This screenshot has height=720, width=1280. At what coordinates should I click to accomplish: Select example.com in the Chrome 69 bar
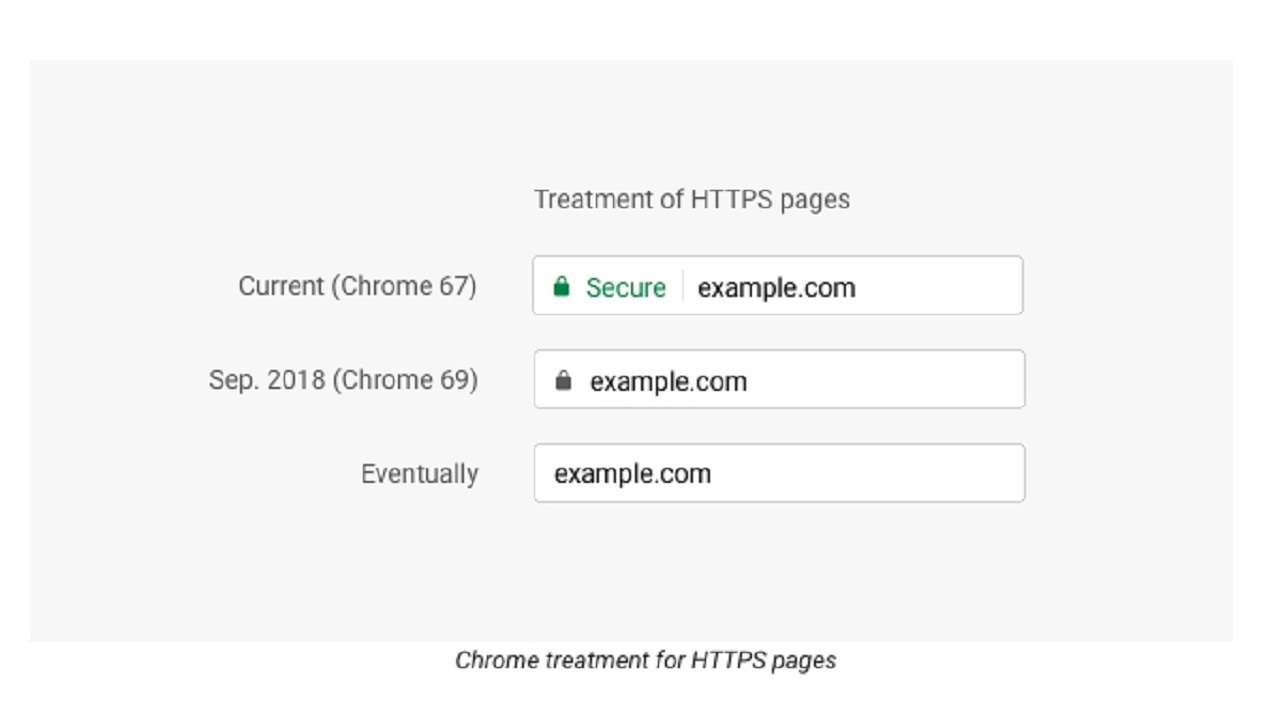pos(668,382)
